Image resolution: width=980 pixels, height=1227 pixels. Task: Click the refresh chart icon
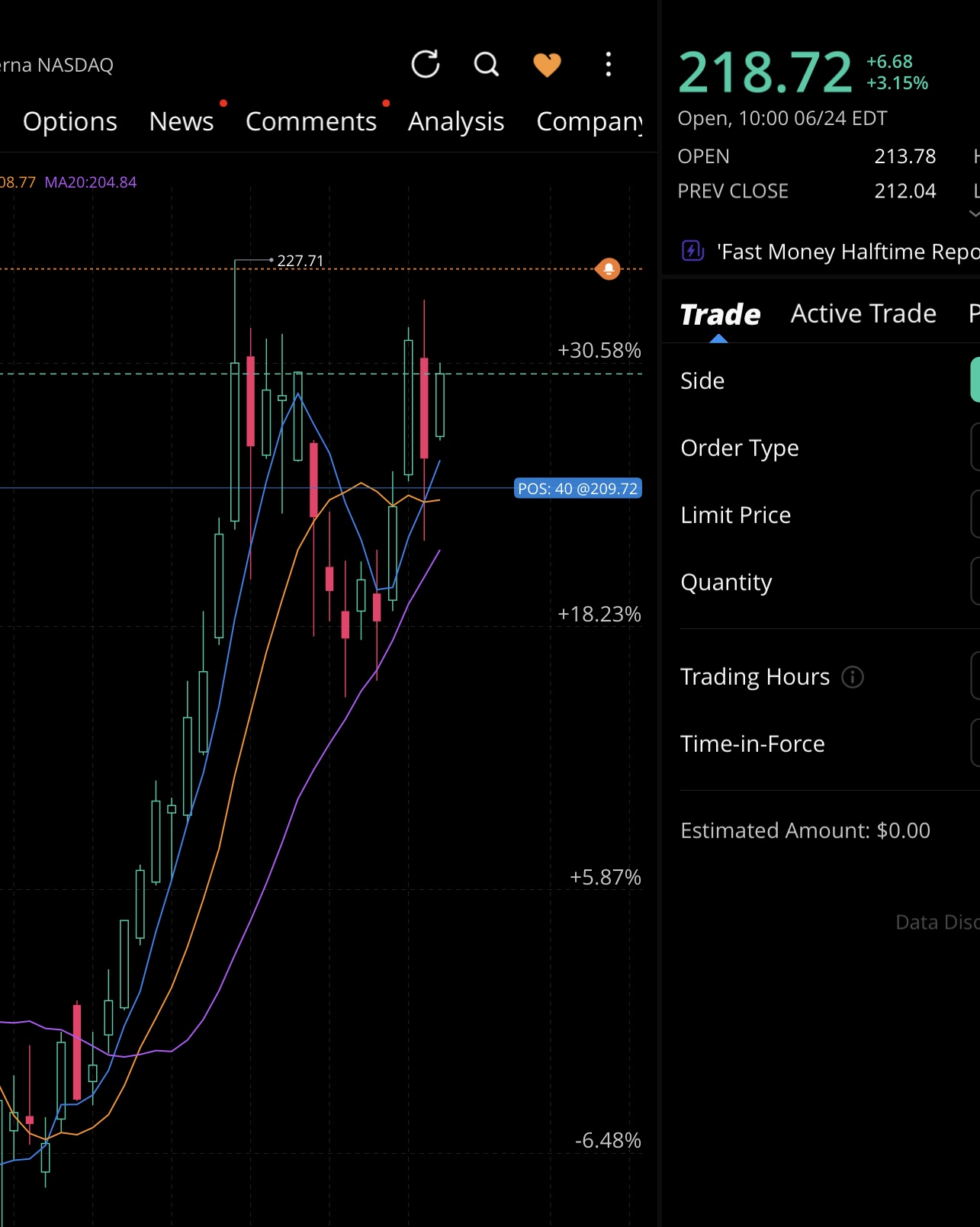click(x=426, y=65)
